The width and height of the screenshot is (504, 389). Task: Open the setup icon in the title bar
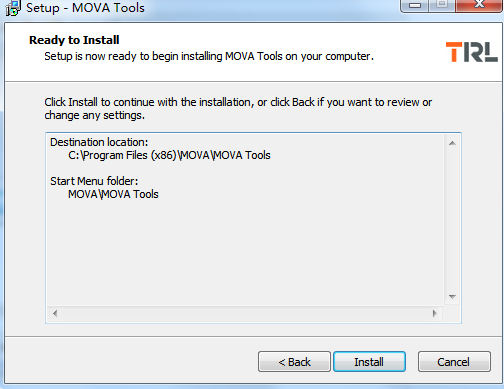(13, 8)
